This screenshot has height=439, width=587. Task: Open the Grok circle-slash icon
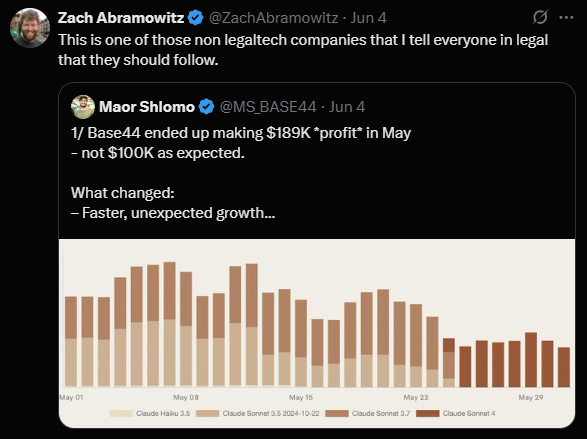(x=540, y=17)
